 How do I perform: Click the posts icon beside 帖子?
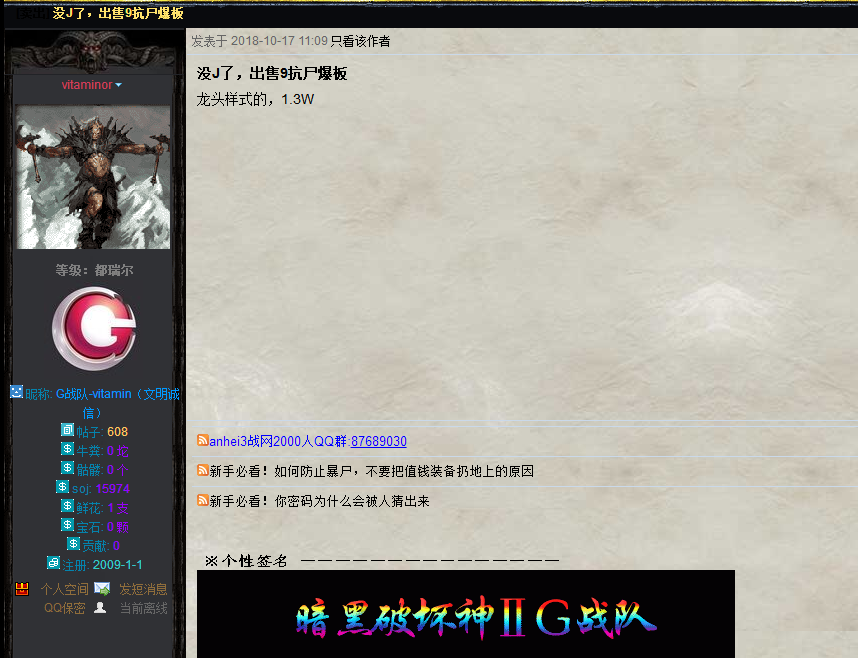tap(67, 430)
